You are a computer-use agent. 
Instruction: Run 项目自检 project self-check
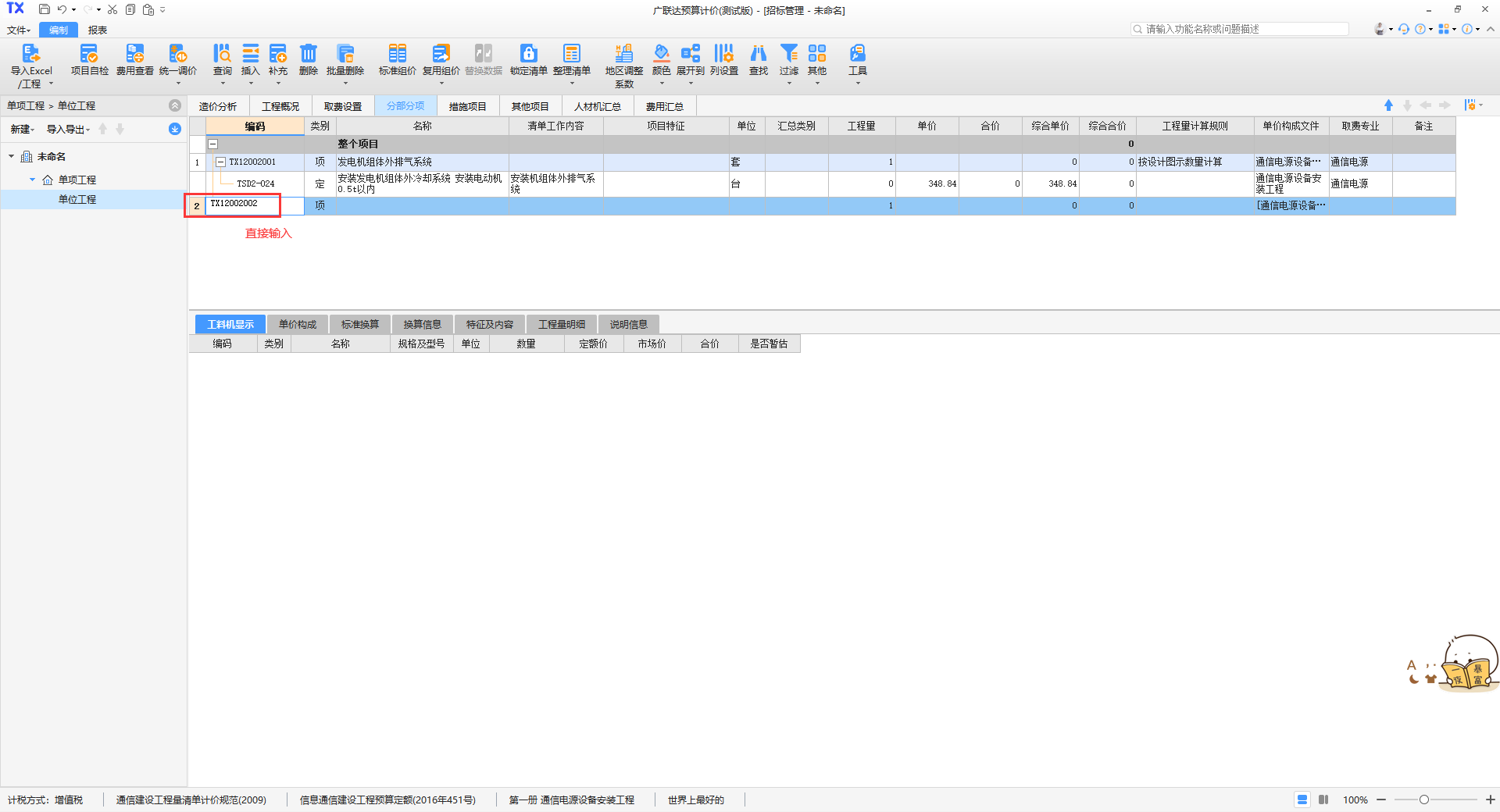coord(89,55)
